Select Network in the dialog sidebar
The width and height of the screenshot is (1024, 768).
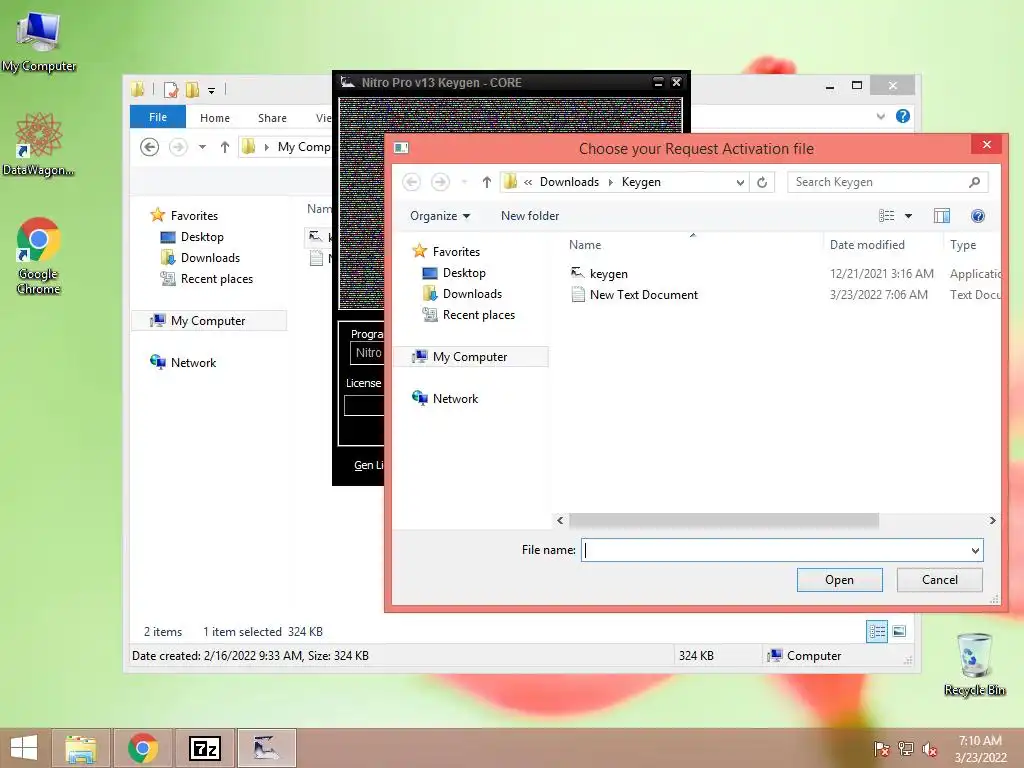point(455,399)
